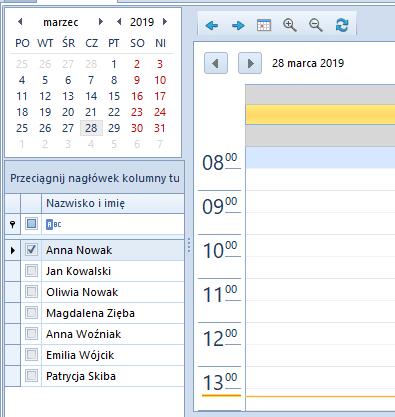Click the filter row pin icon

pyautogui.click(x=13, y=224)
